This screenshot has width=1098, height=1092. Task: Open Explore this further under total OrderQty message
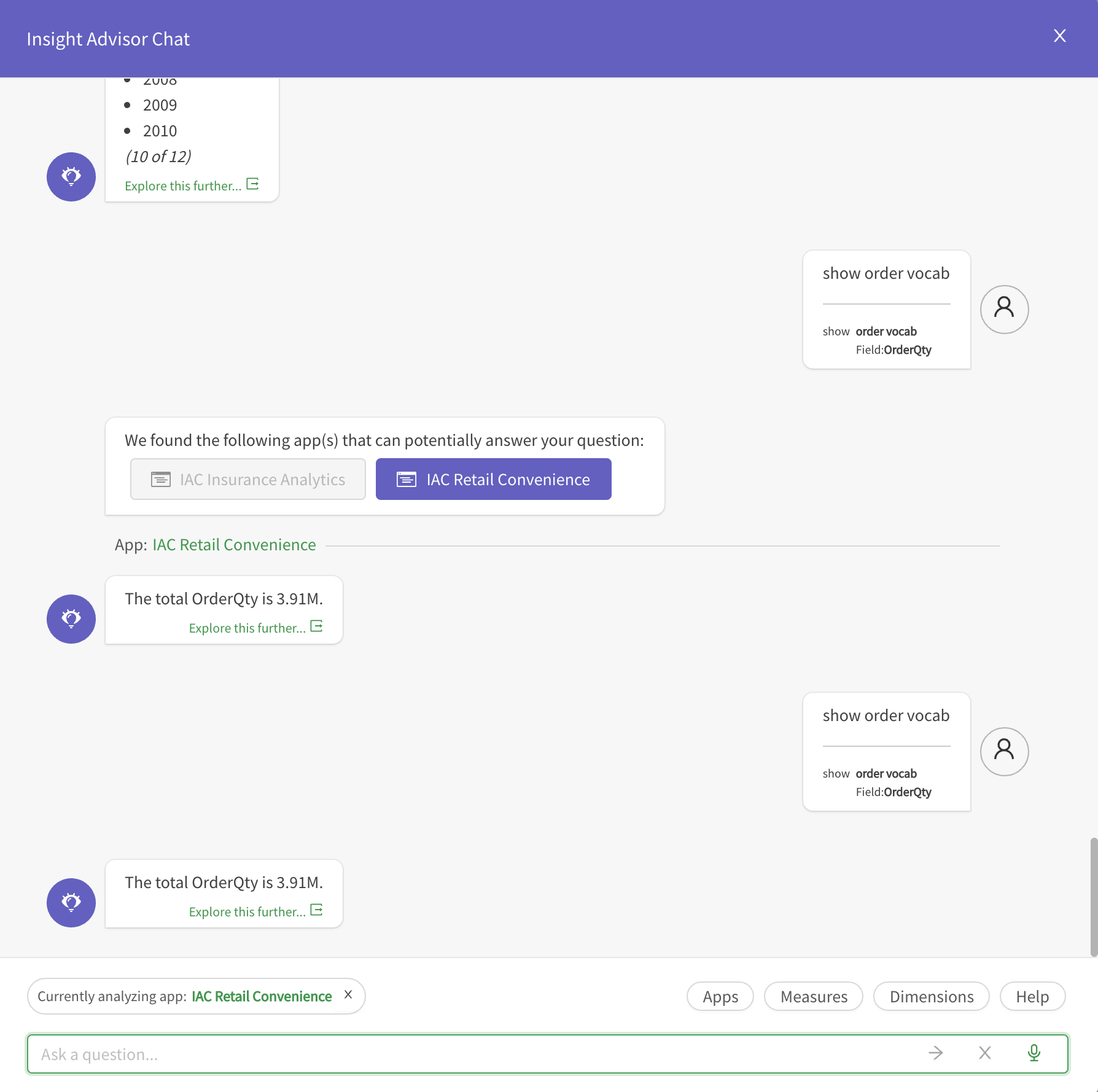tap(247, 627)
